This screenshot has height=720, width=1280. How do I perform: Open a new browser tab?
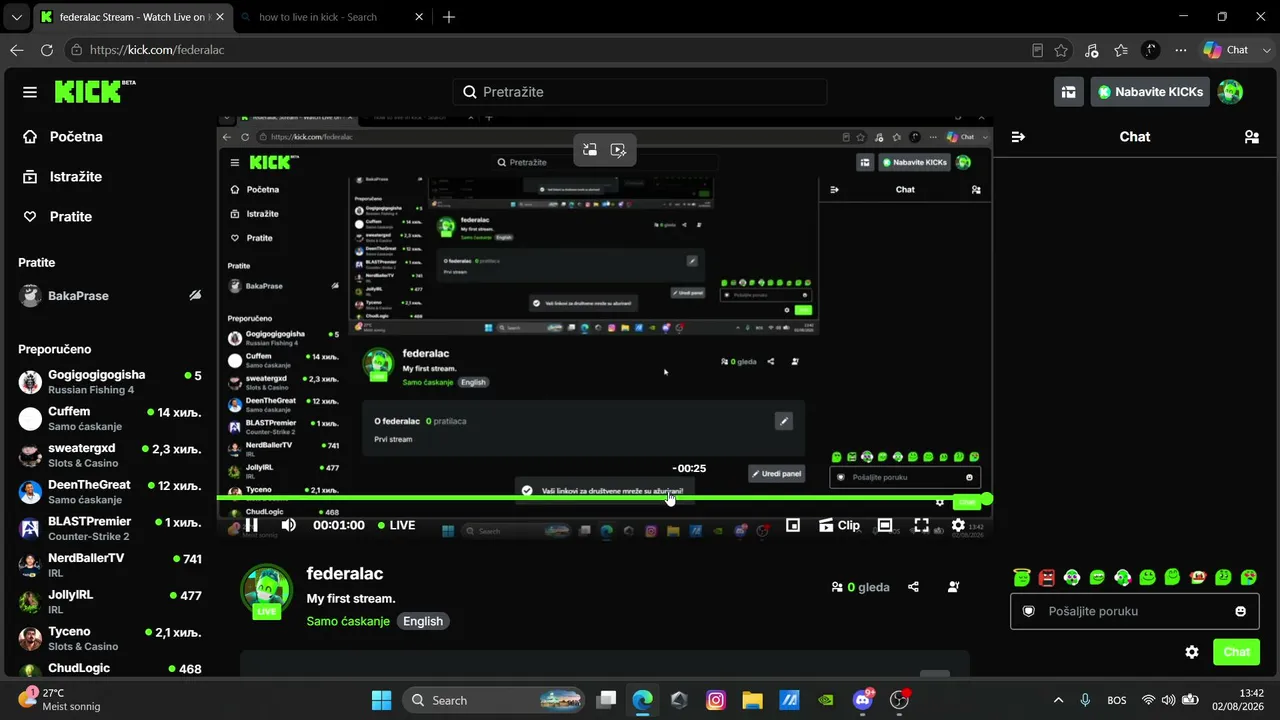pyautogui.click(x=449, y=17)
